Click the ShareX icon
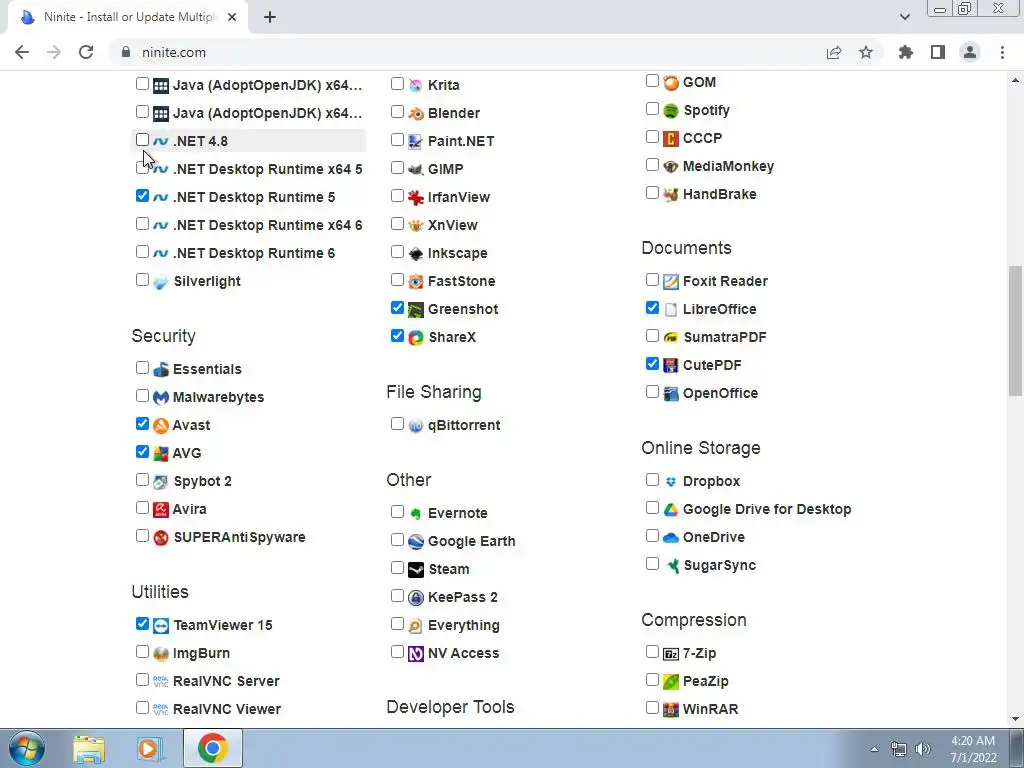1024x768 pixels. coord(416,338)
